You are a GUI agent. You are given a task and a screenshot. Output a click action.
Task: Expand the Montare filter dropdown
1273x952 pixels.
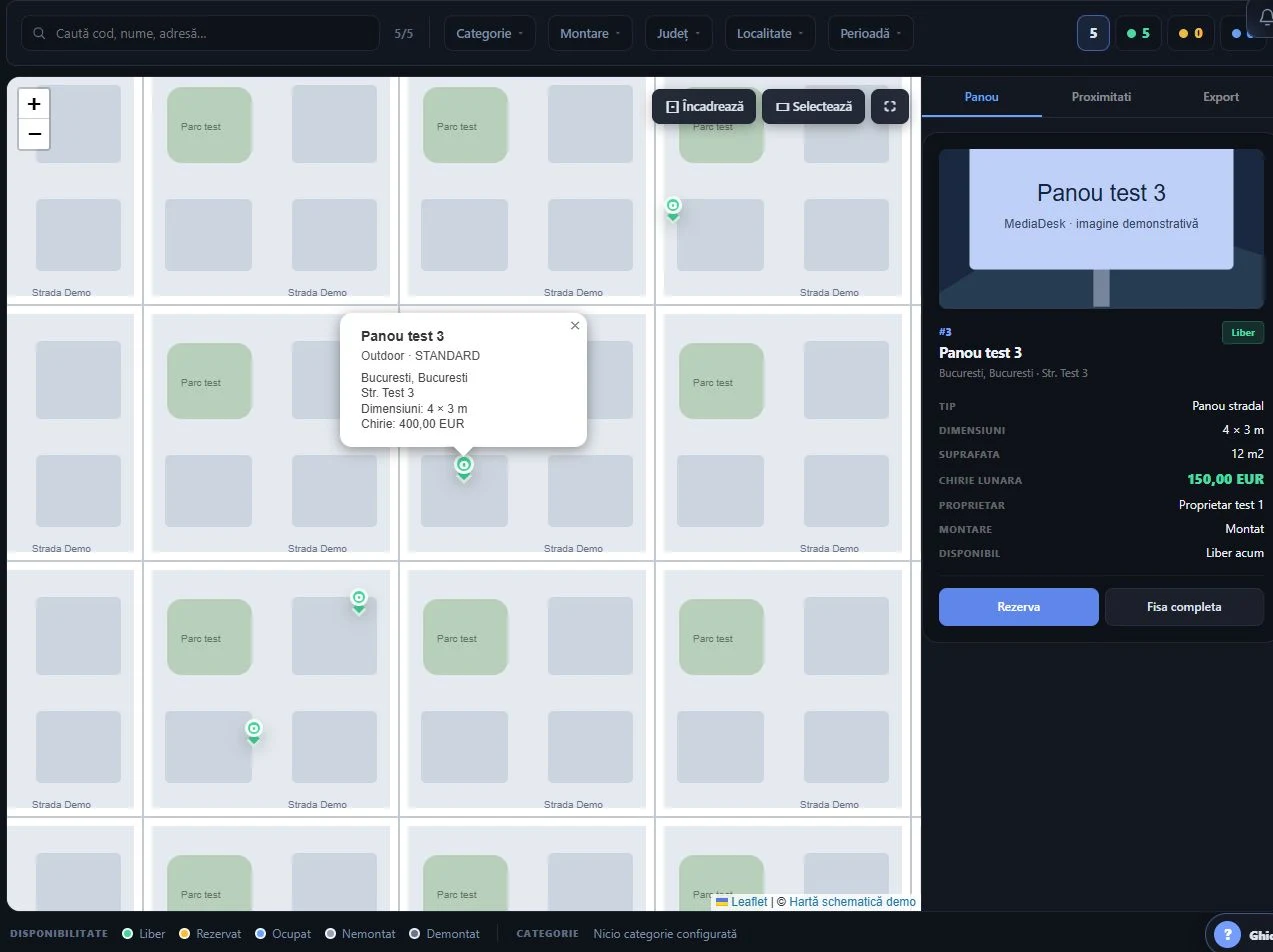coord(590,33)
